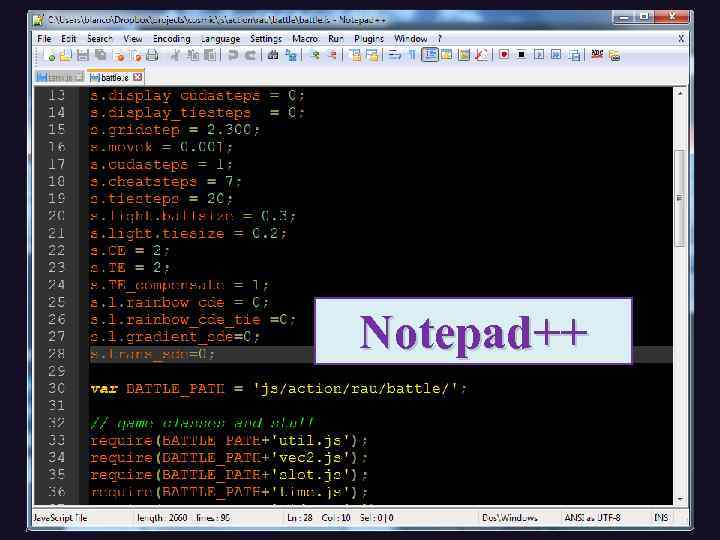The width and height of the screenshot is (720, 540).
Task: Click the ABC spell check icon
Action: 597,55
